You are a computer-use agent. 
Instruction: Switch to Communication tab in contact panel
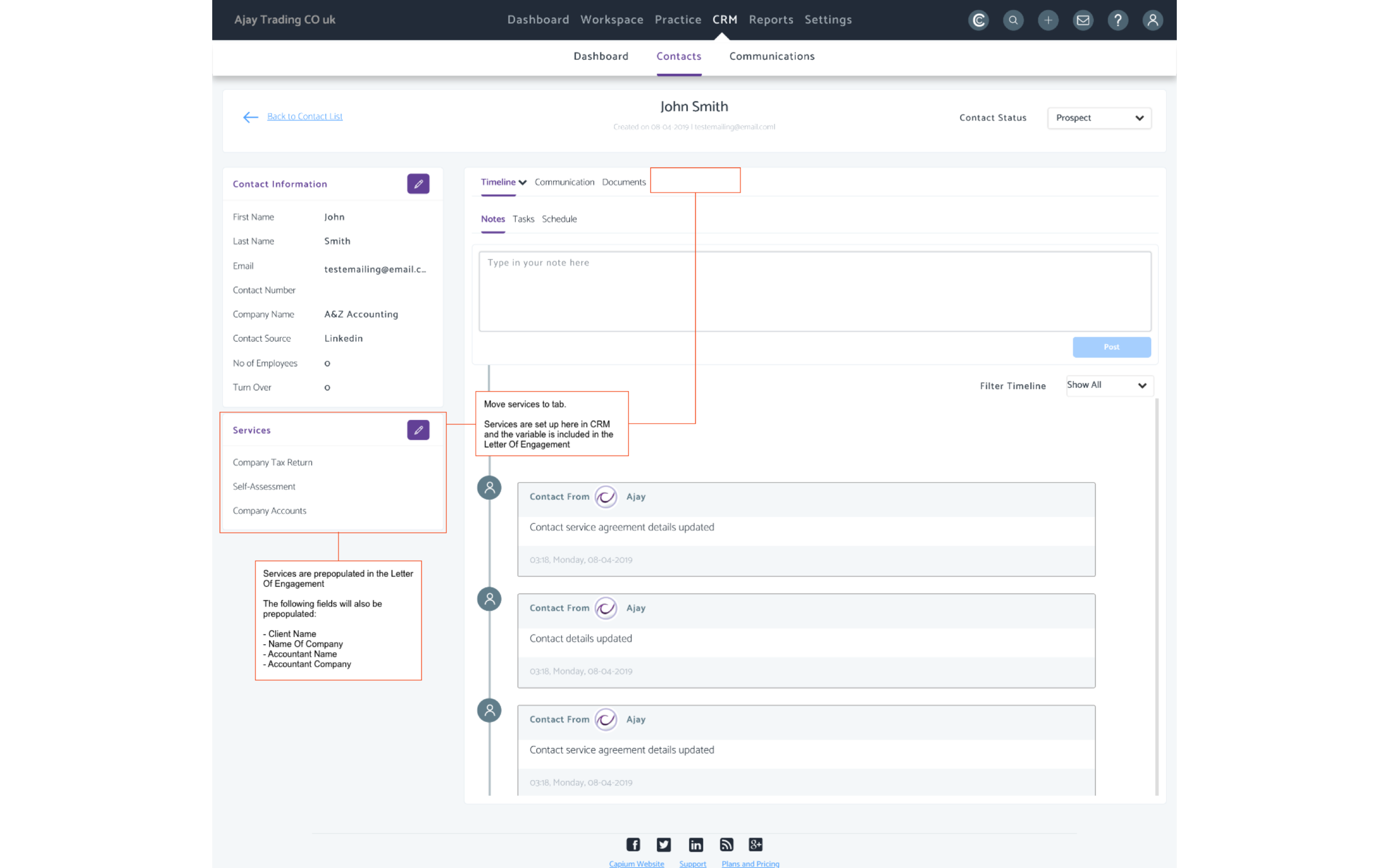click(564, 182)
